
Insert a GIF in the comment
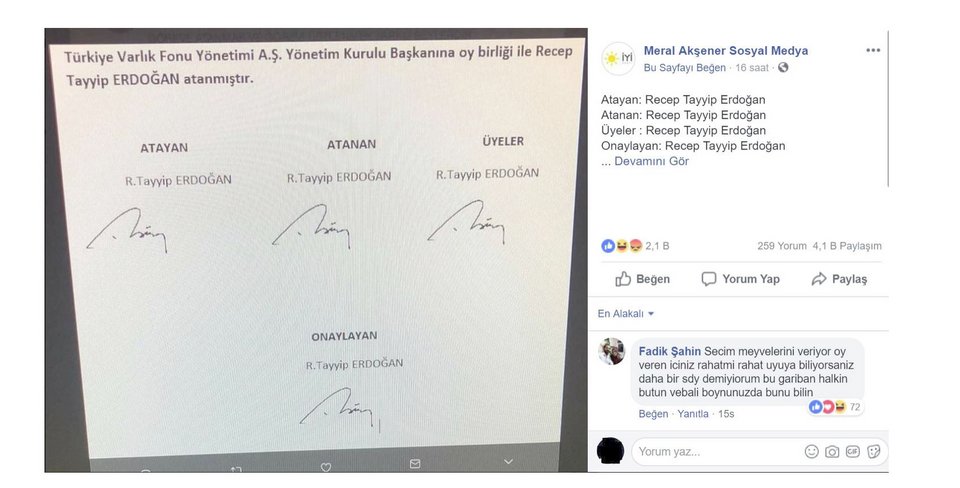852,452
